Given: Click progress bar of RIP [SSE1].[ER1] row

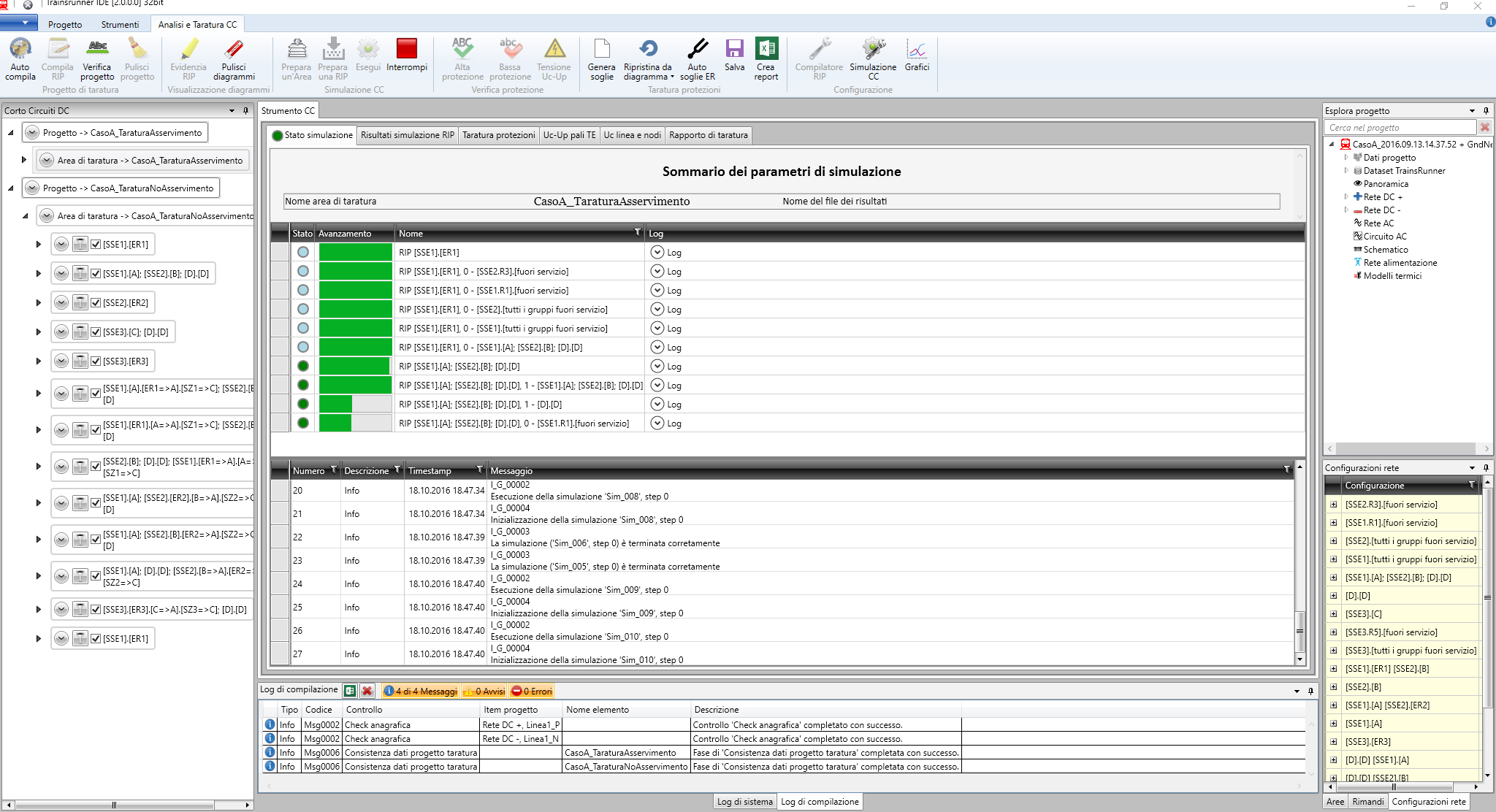Looking at the screenshot, I should 355,252.
